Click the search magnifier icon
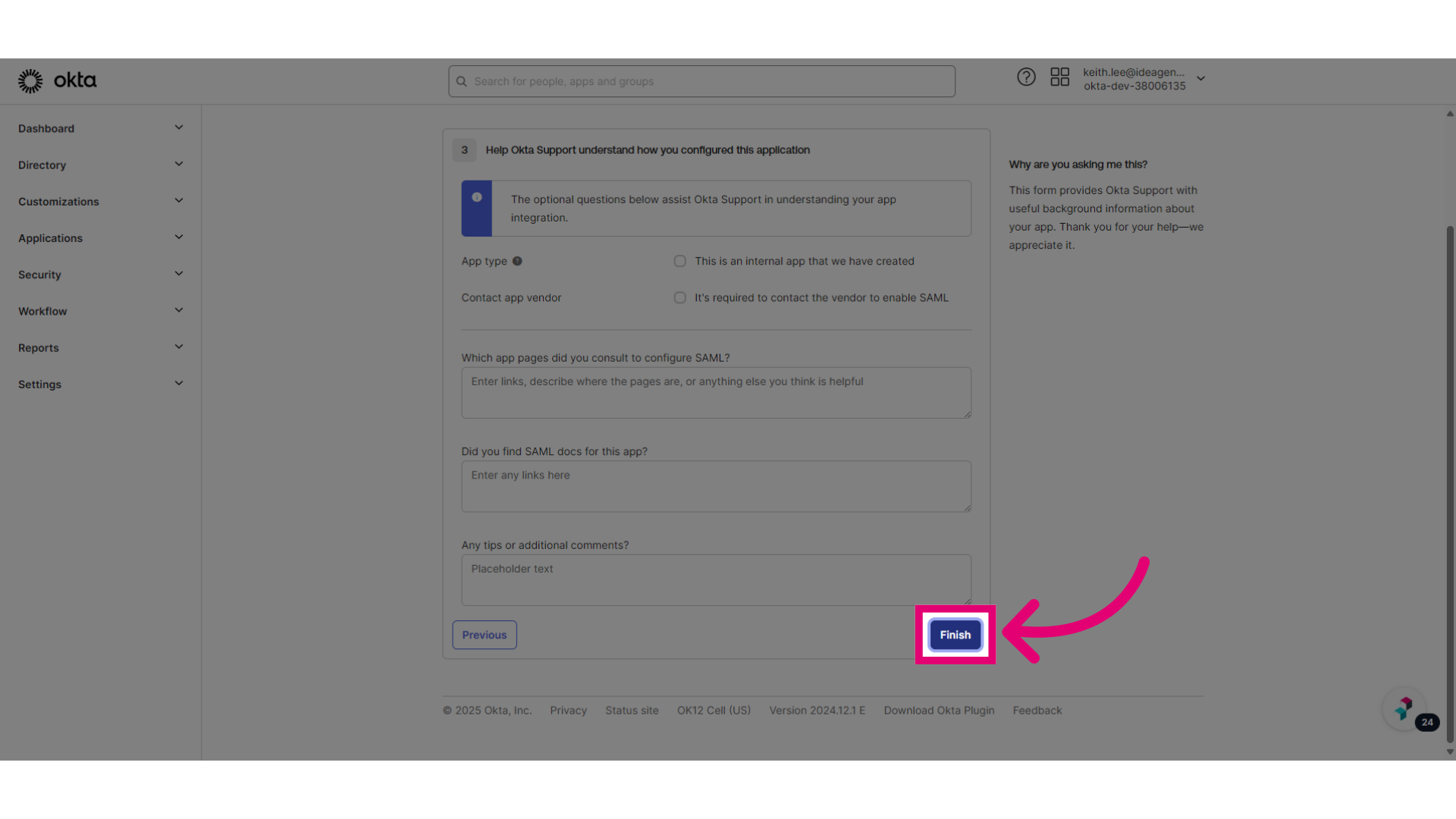The image size is (1456, 819). (461, 82)
